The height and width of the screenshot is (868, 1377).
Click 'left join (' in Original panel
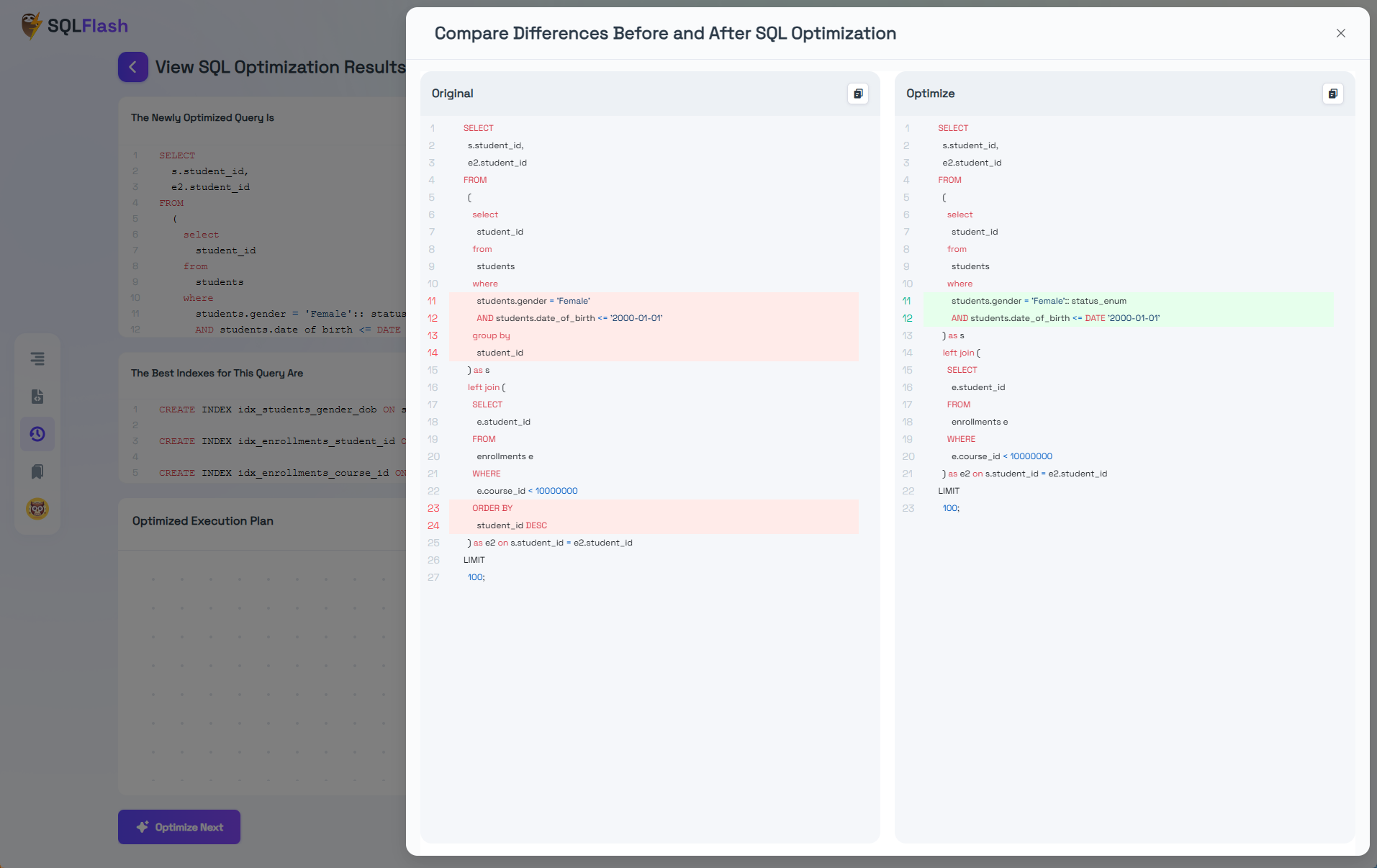[487, 387]
